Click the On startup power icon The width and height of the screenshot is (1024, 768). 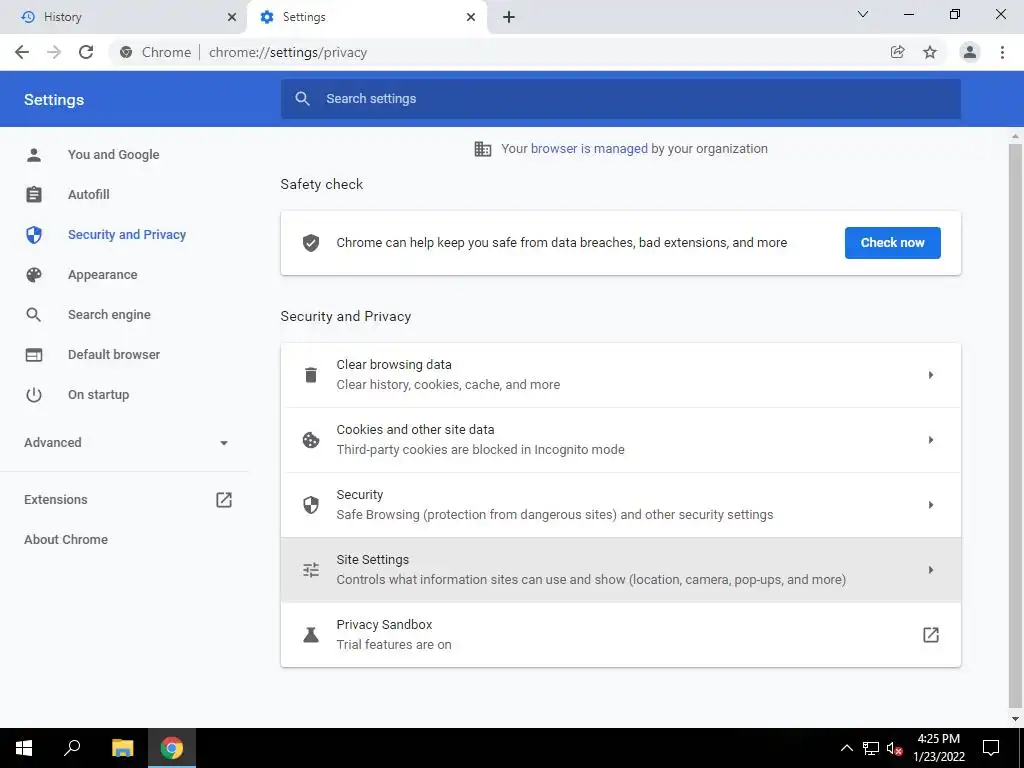34,394
